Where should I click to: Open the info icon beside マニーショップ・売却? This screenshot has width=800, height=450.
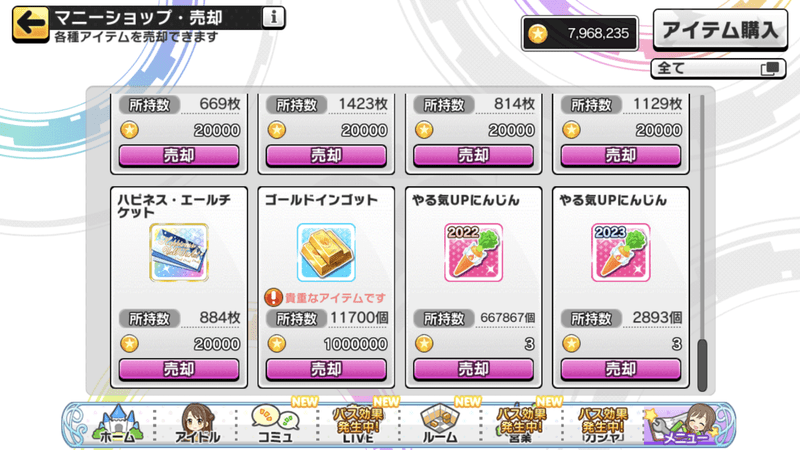pyautogui.click(x=273, y=18)
